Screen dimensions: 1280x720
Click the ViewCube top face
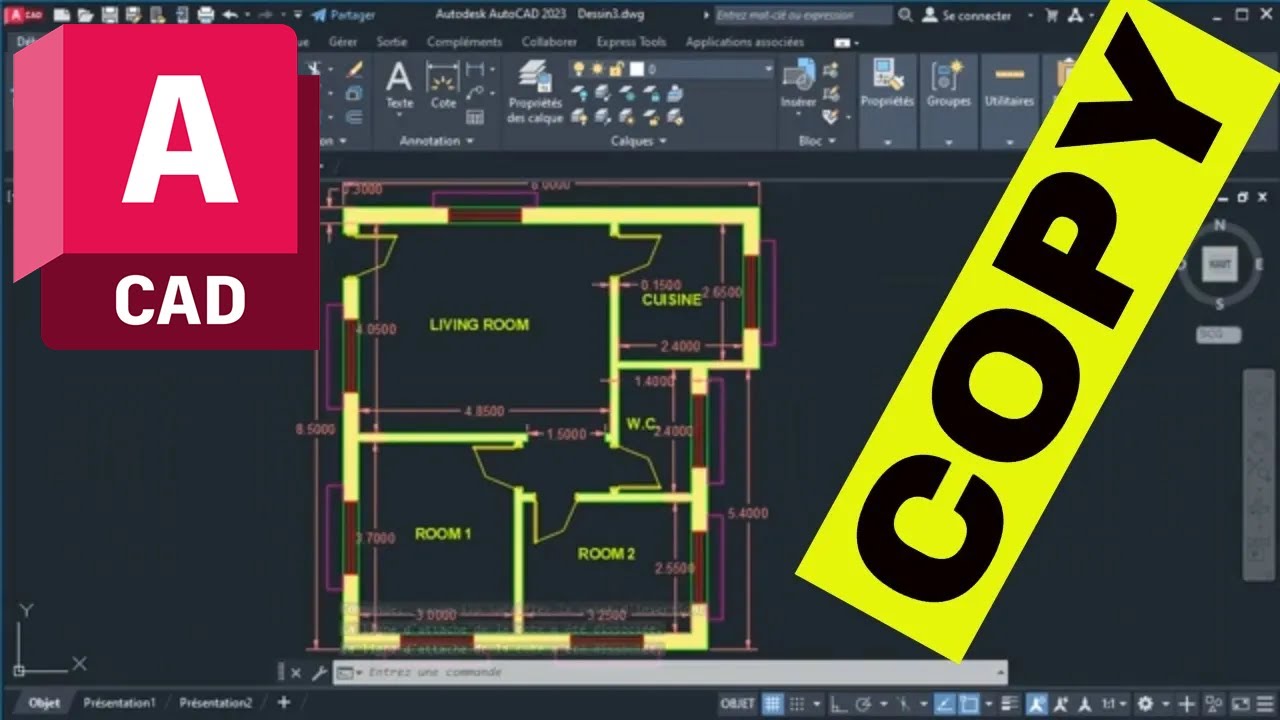point(1220,264)
